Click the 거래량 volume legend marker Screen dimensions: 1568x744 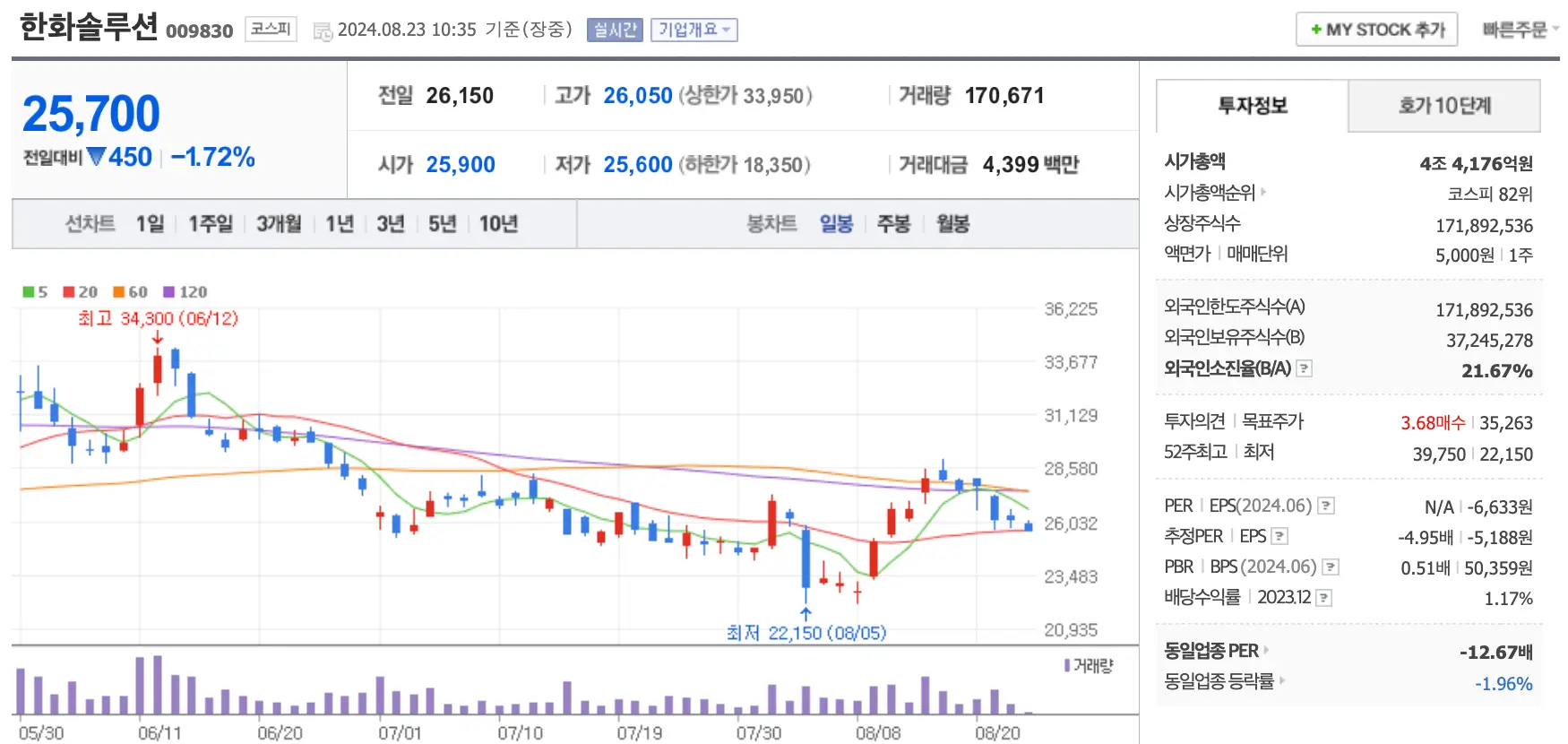(1067, 665)
